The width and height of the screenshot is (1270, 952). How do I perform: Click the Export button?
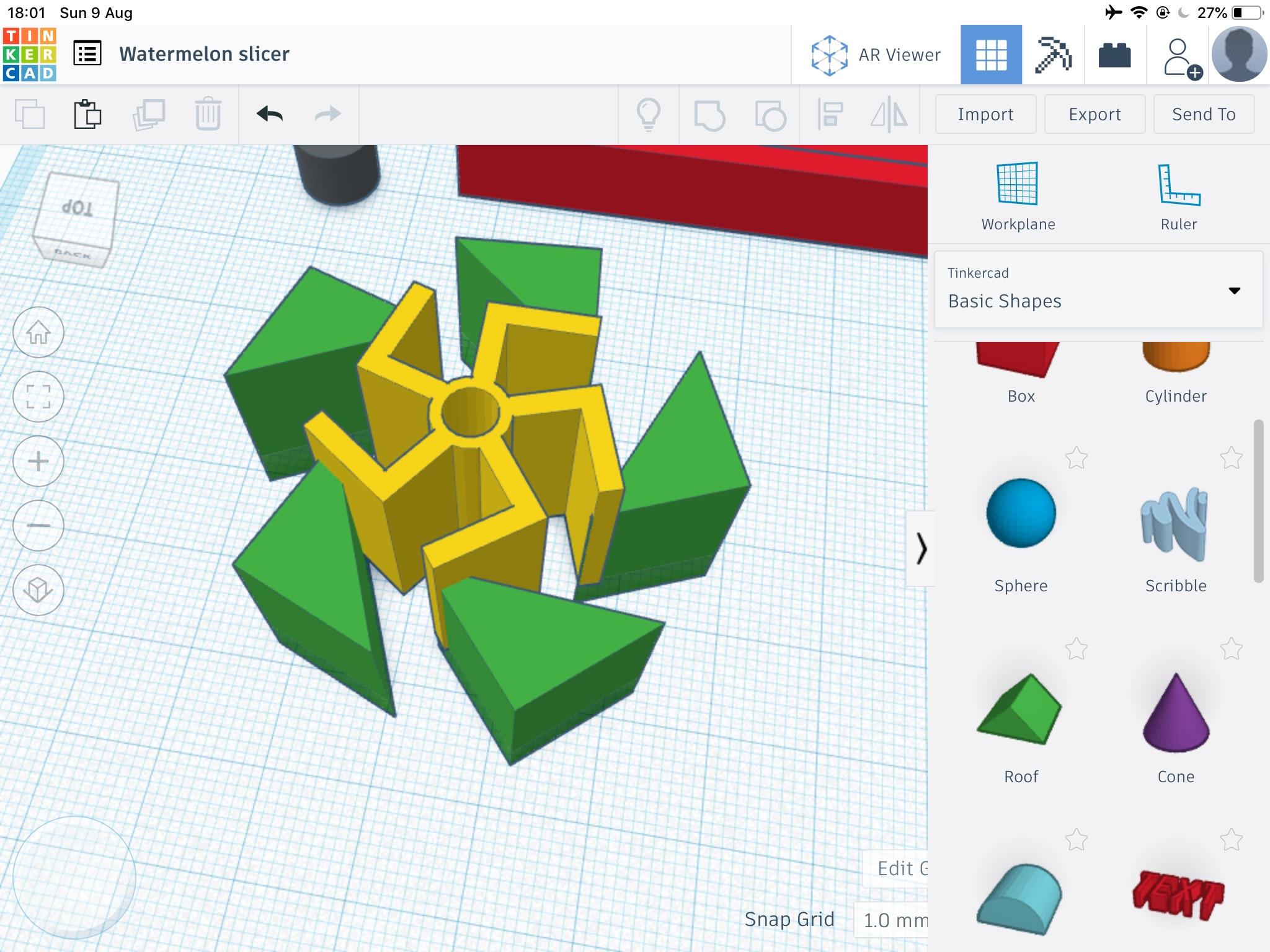click(1095, 114)
